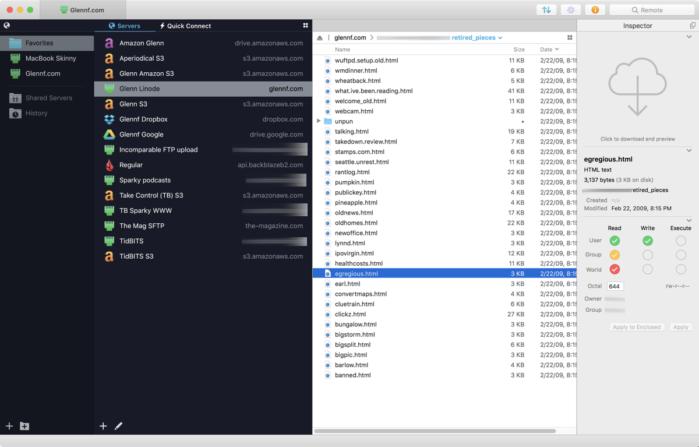
Task: Add a new item in sidebar
Action: click(x=9, y=426)
